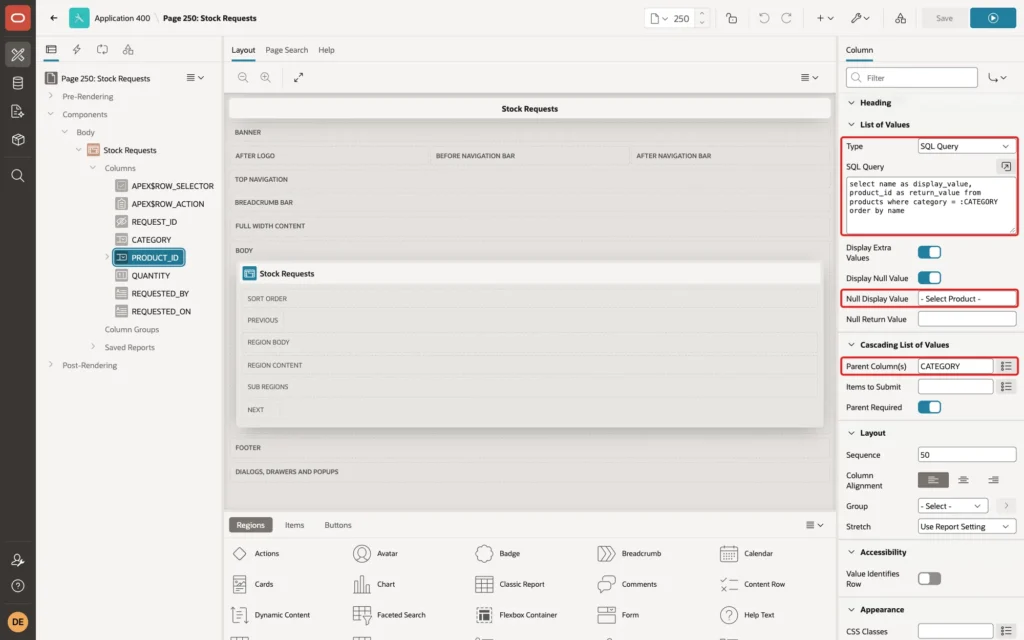The image size is (1024, 640).
Task: Set column alignment to end
Action: pyautogui.click(x=993, y=480)
